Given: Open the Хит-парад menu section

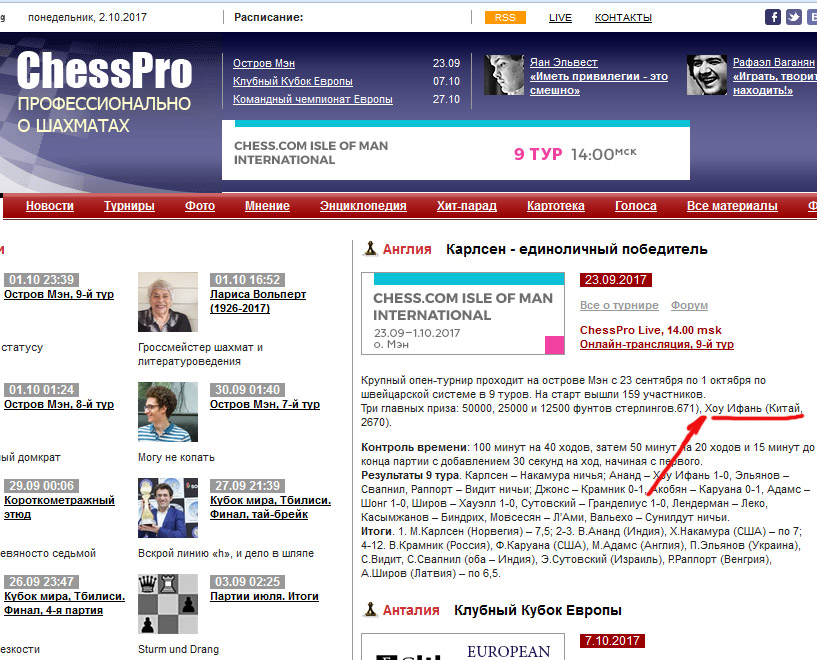Looking at the screenshot, I should (466, 206).
